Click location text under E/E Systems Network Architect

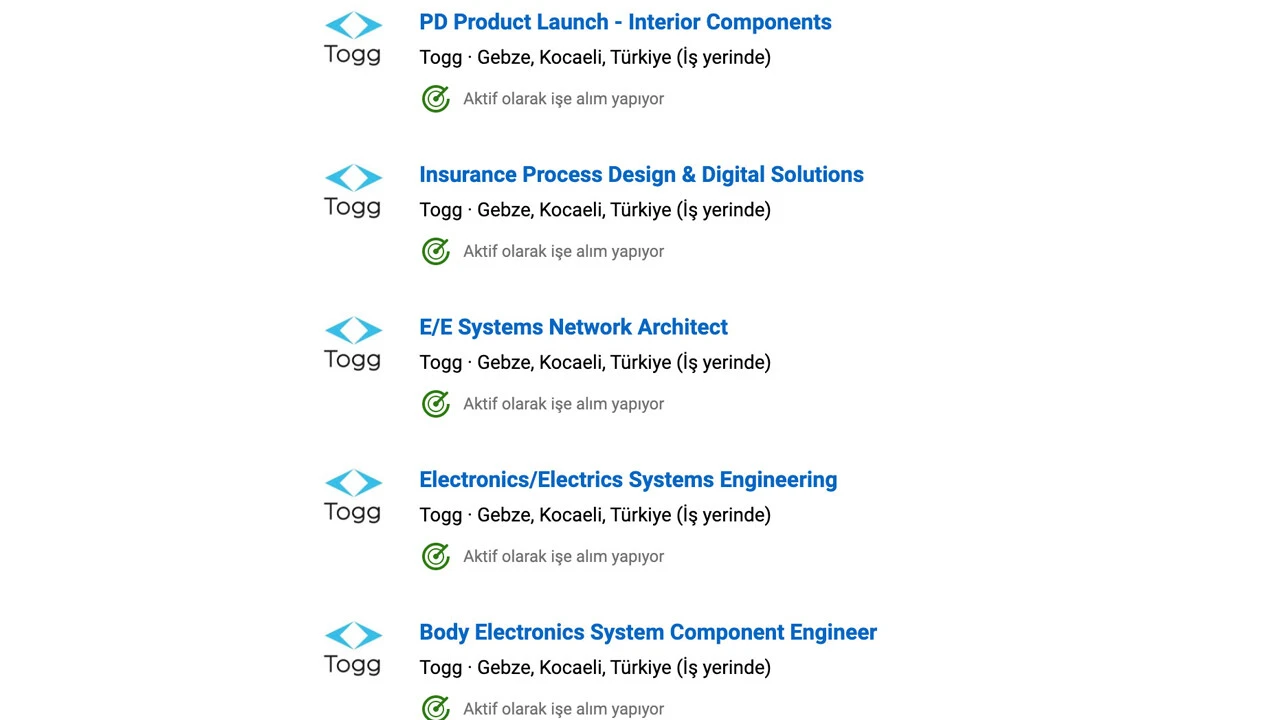(x=595, y=362)
